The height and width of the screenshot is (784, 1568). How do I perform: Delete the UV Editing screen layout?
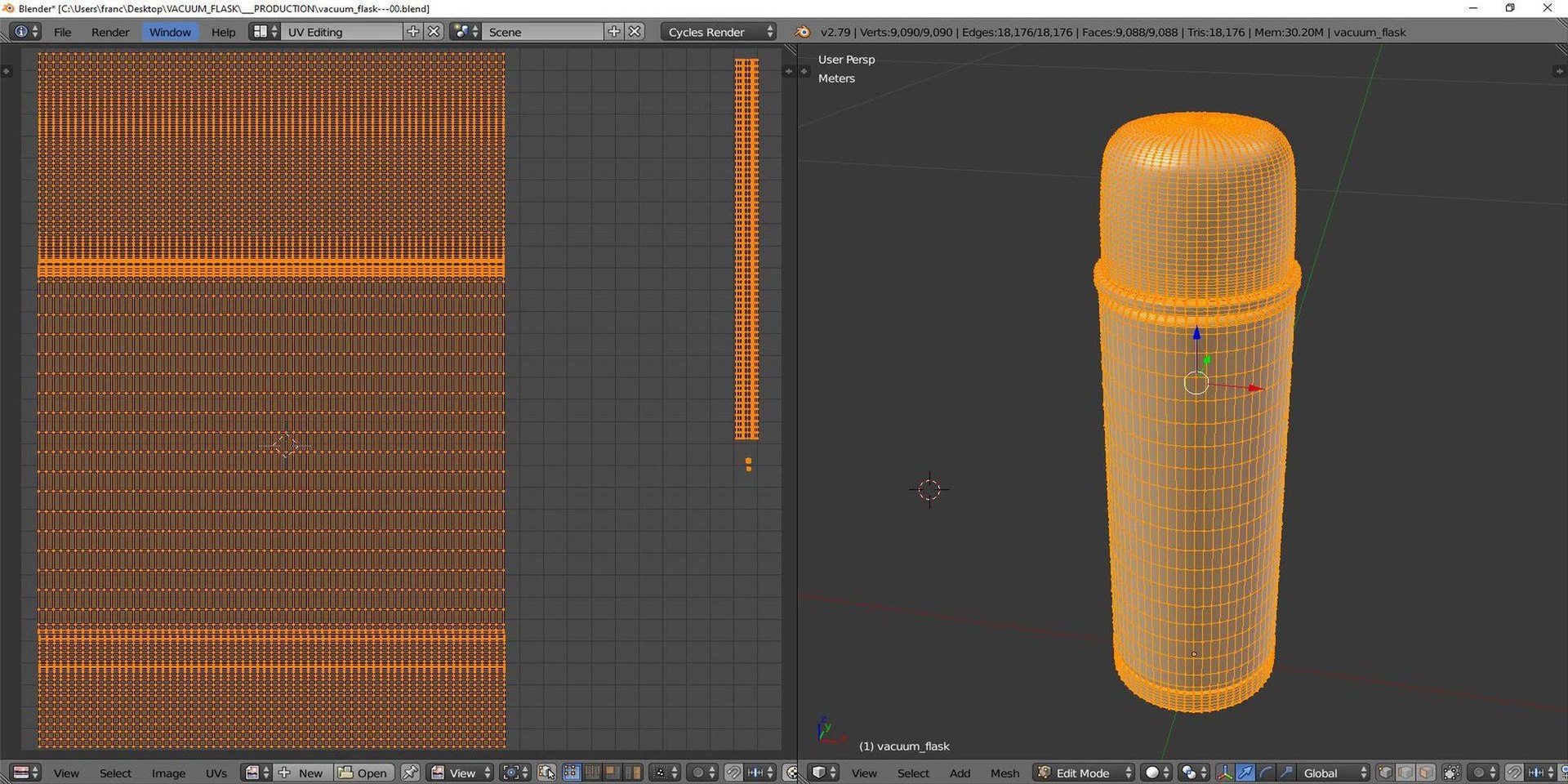coord(434,32)
